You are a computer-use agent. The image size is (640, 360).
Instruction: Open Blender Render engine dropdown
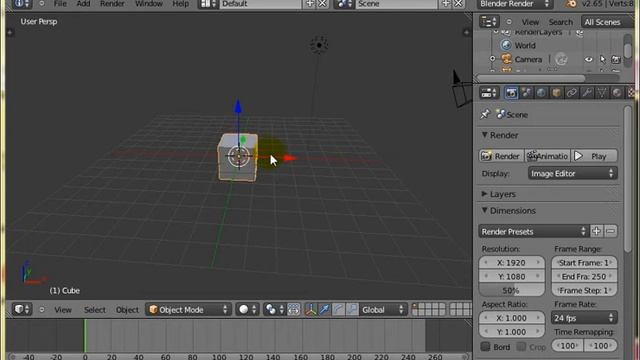516,4
